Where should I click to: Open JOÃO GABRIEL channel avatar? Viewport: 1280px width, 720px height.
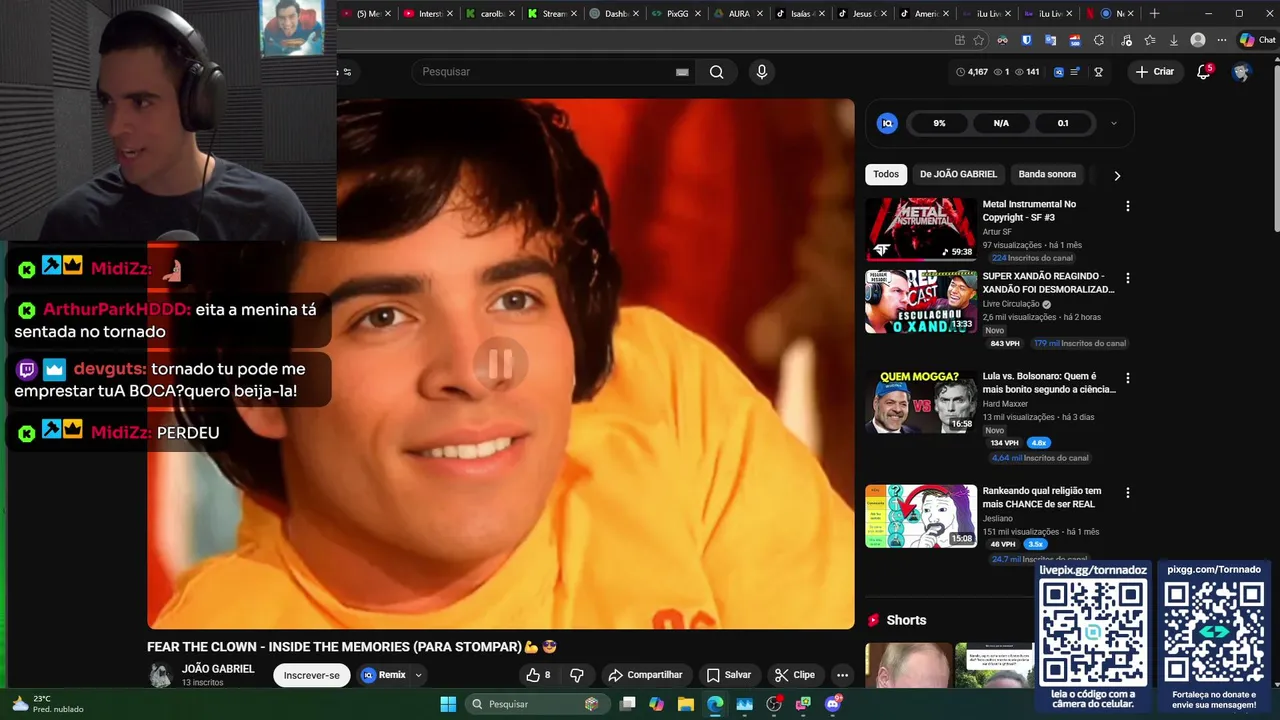pyautogui.click(x=160, y=675)
